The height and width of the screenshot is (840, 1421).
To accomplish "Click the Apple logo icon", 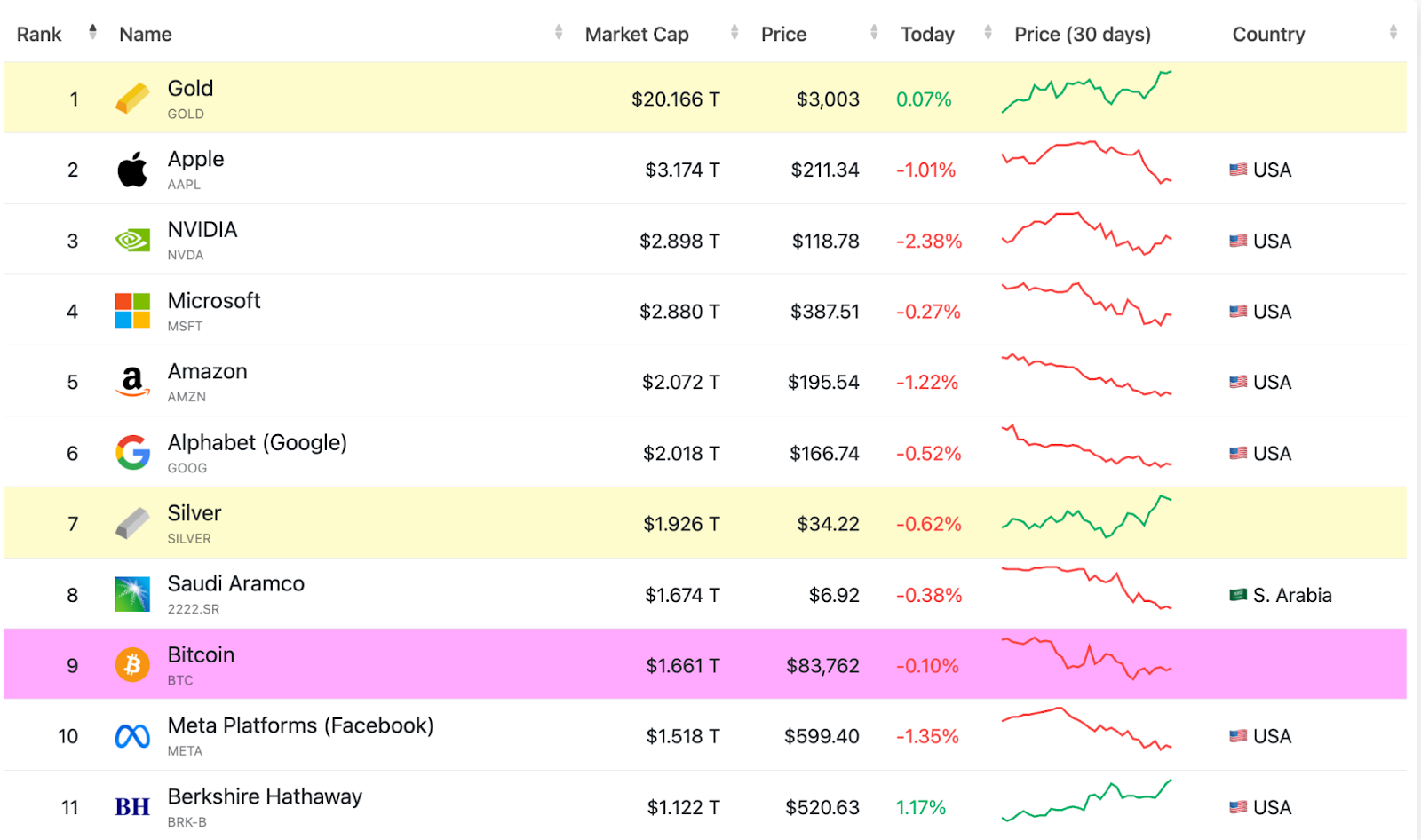I will [x=132, y=170].
